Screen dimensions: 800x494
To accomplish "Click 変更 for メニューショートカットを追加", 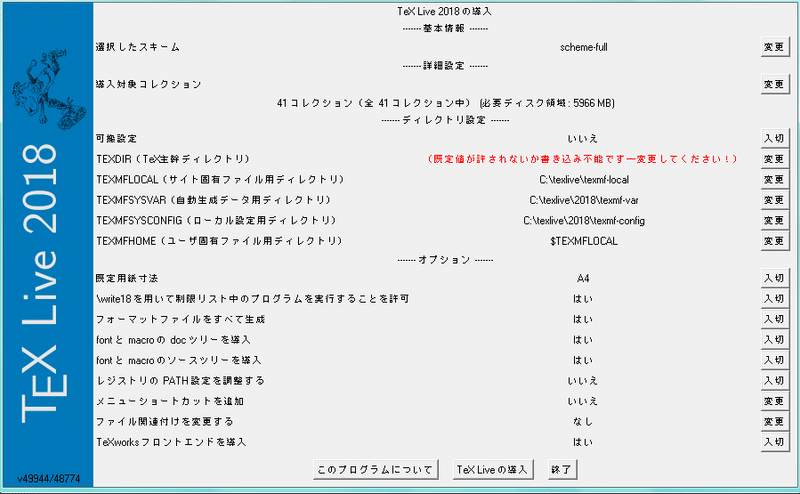I will point(774,401).
